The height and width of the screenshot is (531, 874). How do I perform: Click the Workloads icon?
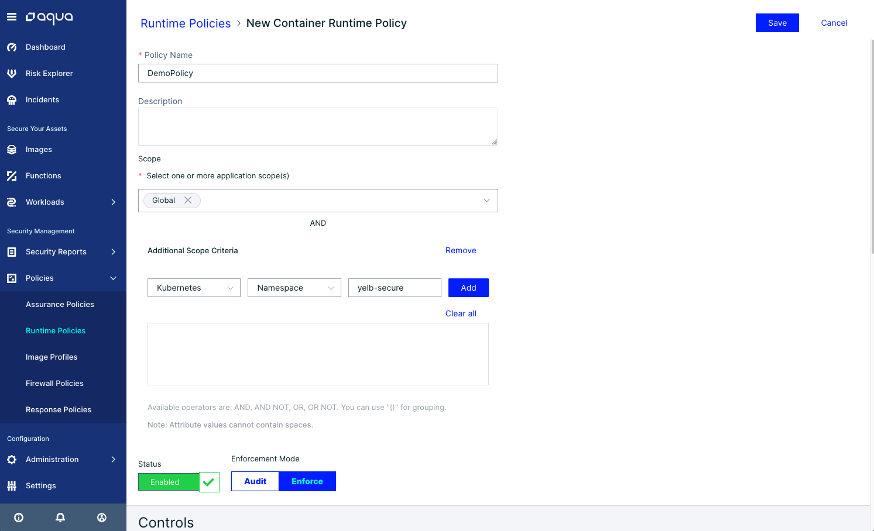[12, 202]
